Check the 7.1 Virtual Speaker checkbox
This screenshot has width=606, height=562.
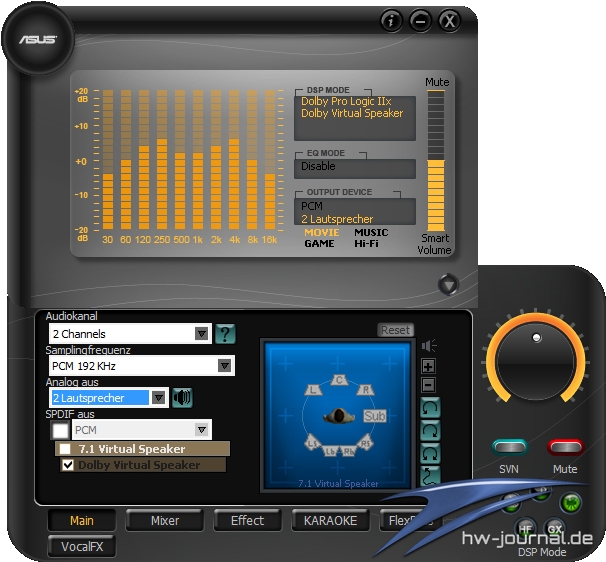[x=65, y=449]
